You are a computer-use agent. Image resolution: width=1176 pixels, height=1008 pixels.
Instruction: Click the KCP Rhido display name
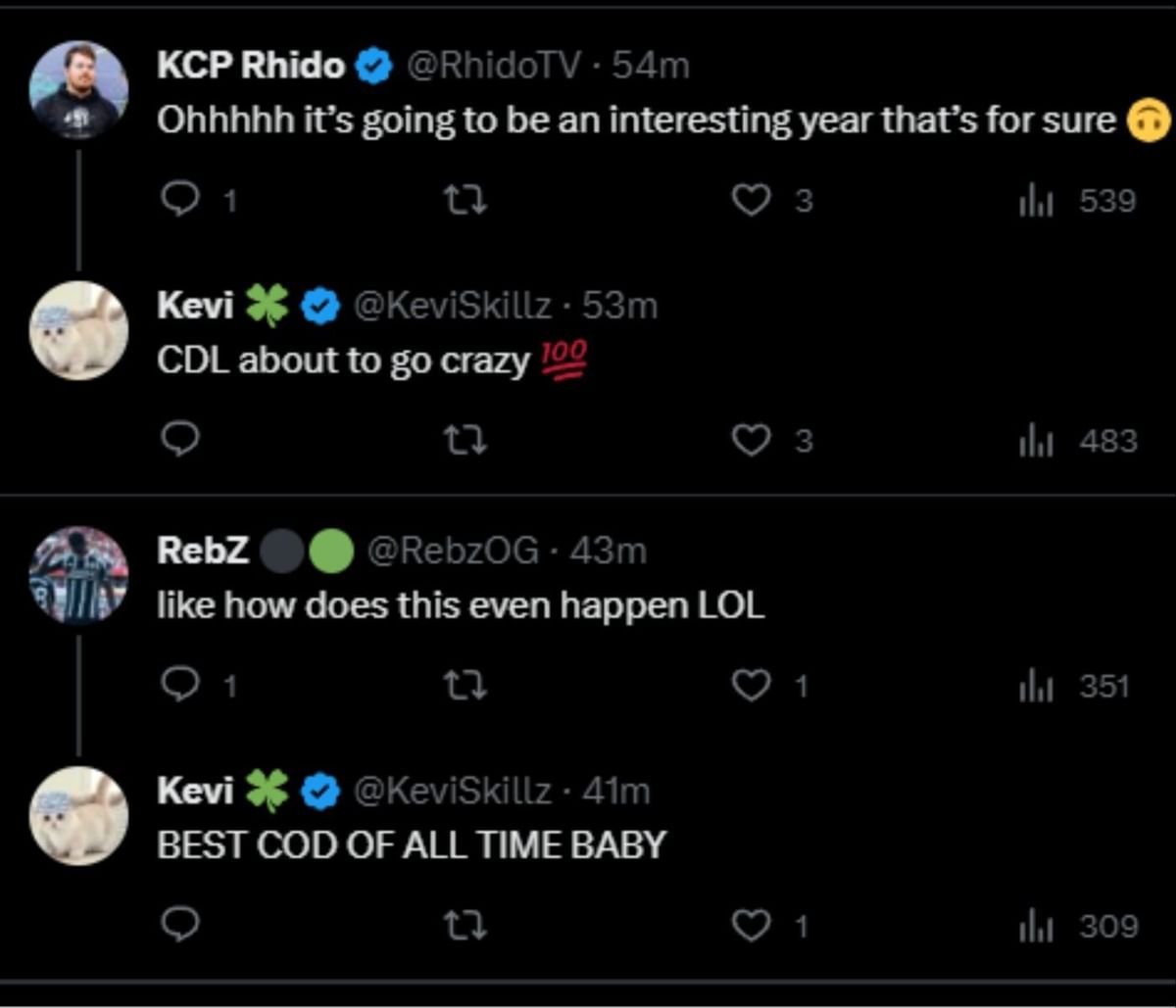pyautogui.click(x=251, y=66)
